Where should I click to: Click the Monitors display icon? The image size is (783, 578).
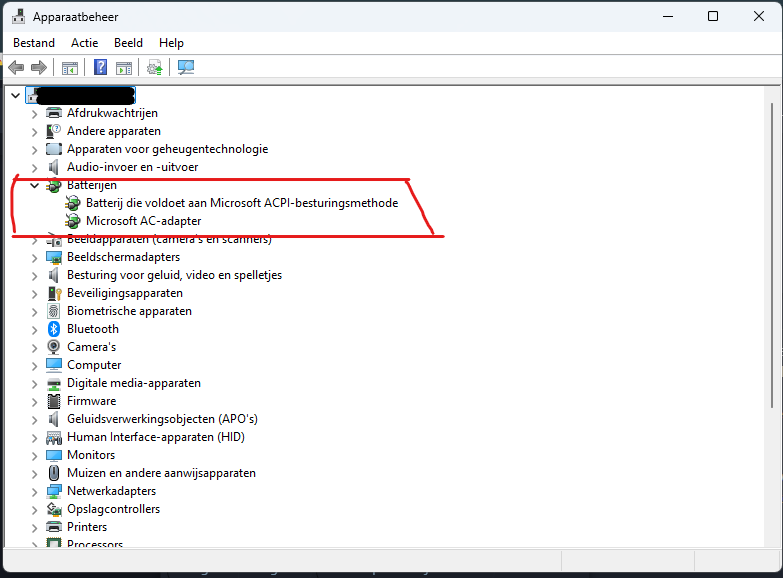(53, 455)
